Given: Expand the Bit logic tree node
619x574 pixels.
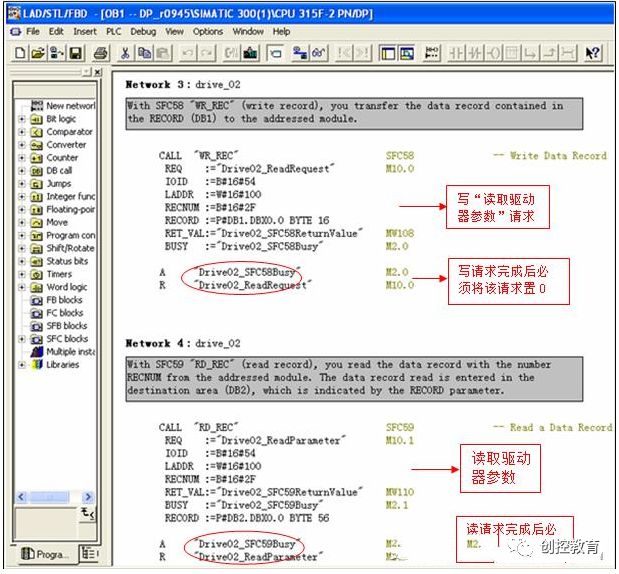Looking at the screenshot, I should point(22,119).
